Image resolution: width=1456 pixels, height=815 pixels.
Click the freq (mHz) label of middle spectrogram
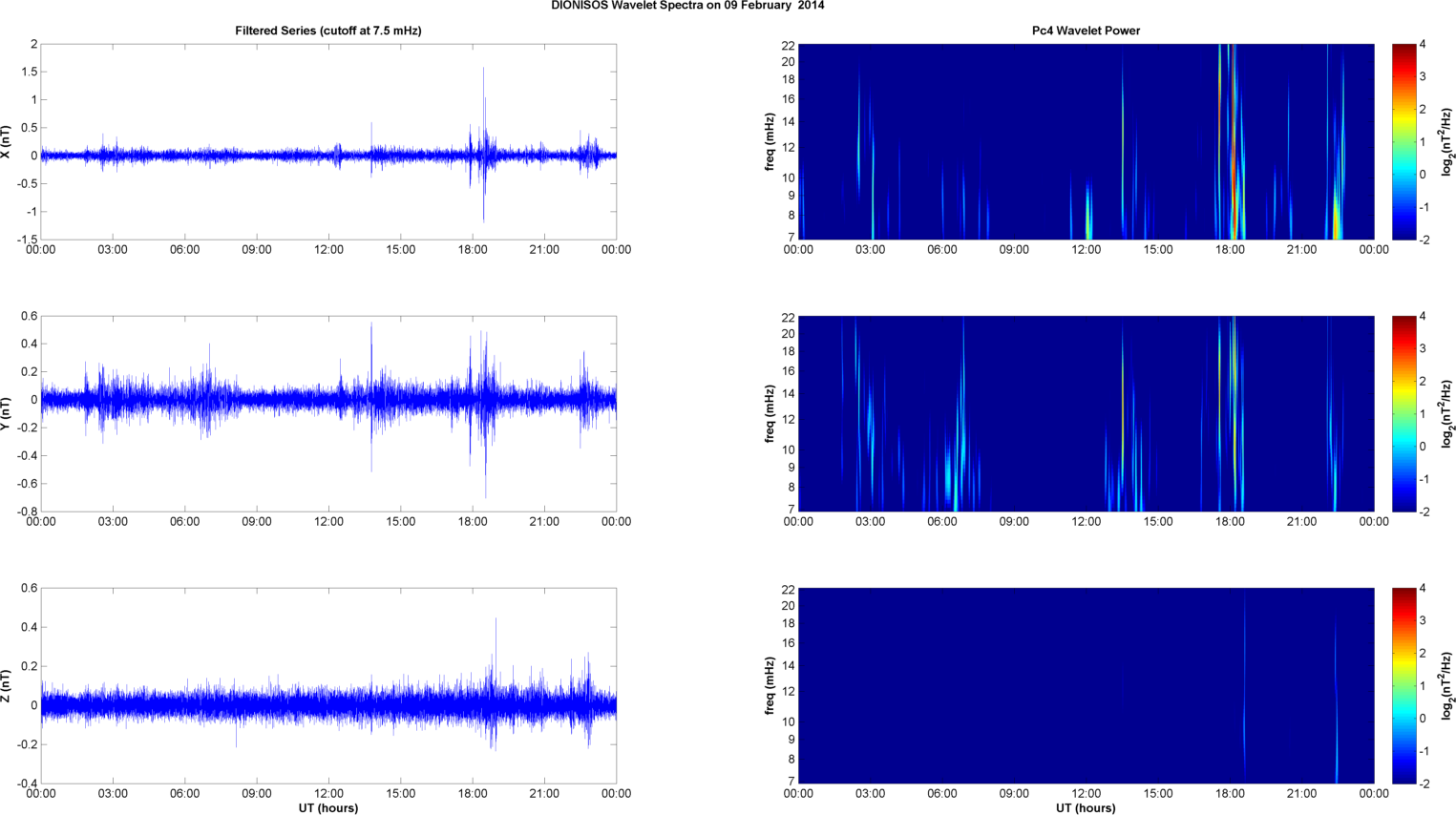click(x=770, y=413)
